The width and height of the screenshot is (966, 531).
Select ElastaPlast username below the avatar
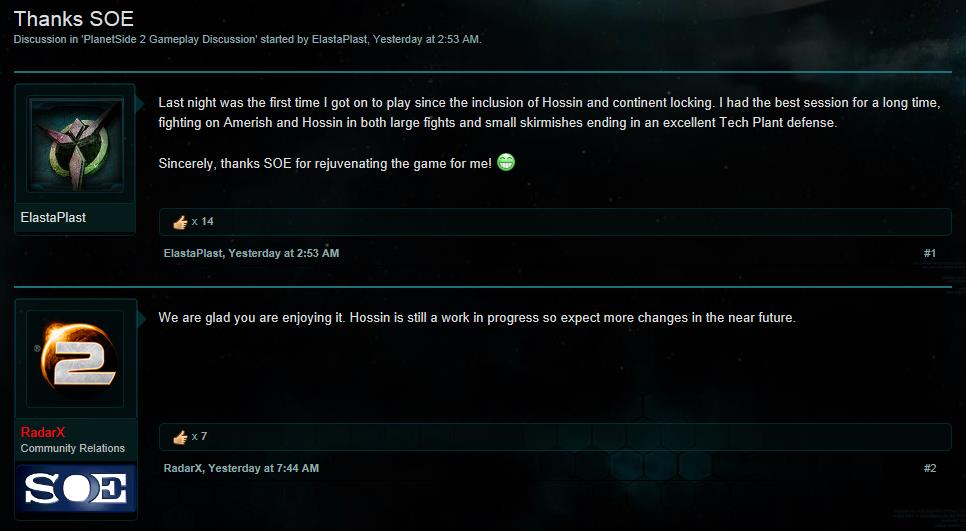pos(53,218)
